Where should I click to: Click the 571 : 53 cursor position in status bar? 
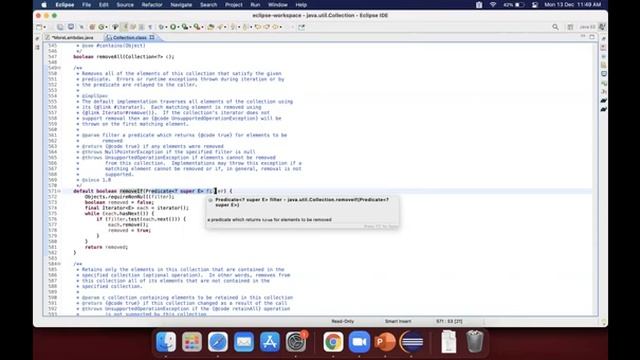[x=449, y=321]
